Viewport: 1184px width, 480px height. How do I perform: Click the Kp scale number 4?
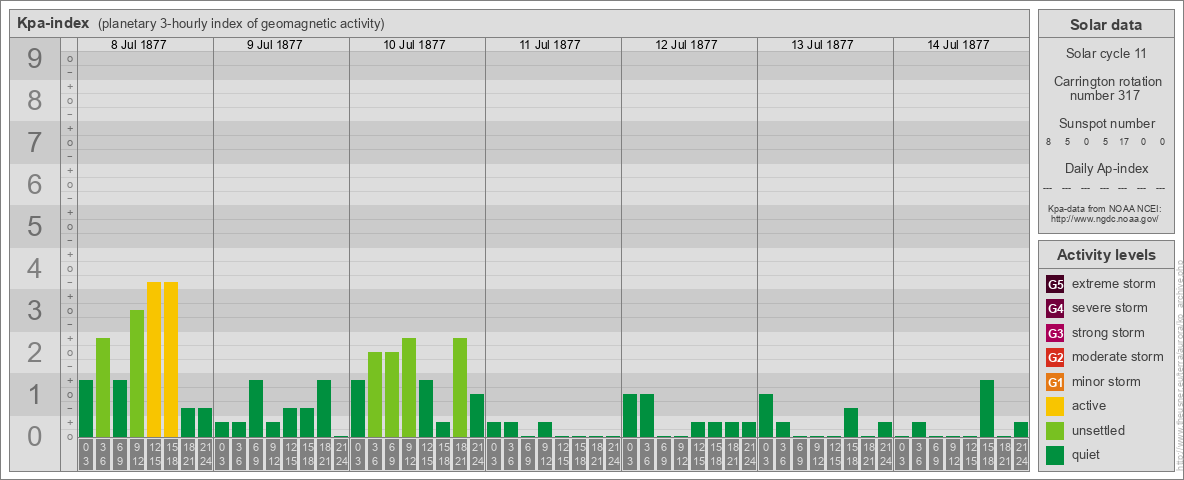click(x=34, y=269)
